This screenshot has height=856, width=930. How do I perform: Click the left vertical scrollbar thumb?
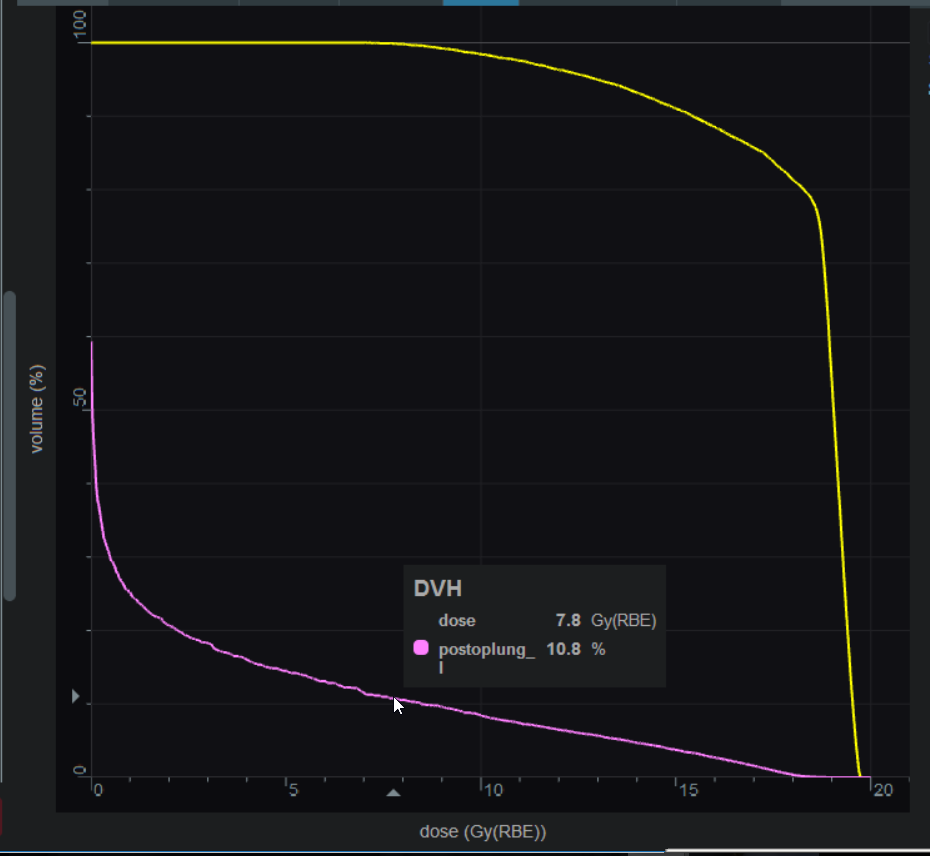[9, 446]
